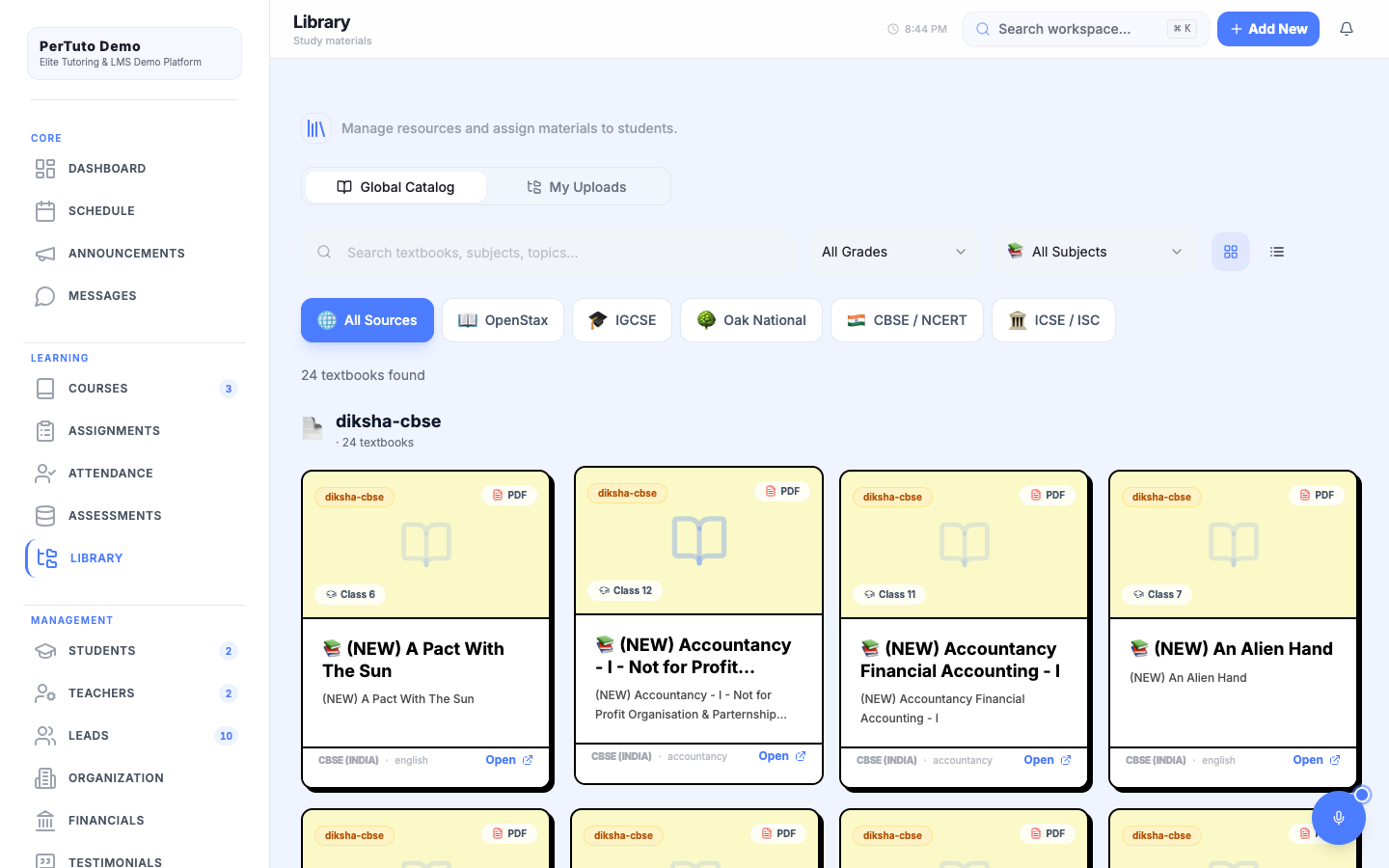Switch to grid view layout
1389x868 pixels.
pyautogui.click(x=1231, y=252)
